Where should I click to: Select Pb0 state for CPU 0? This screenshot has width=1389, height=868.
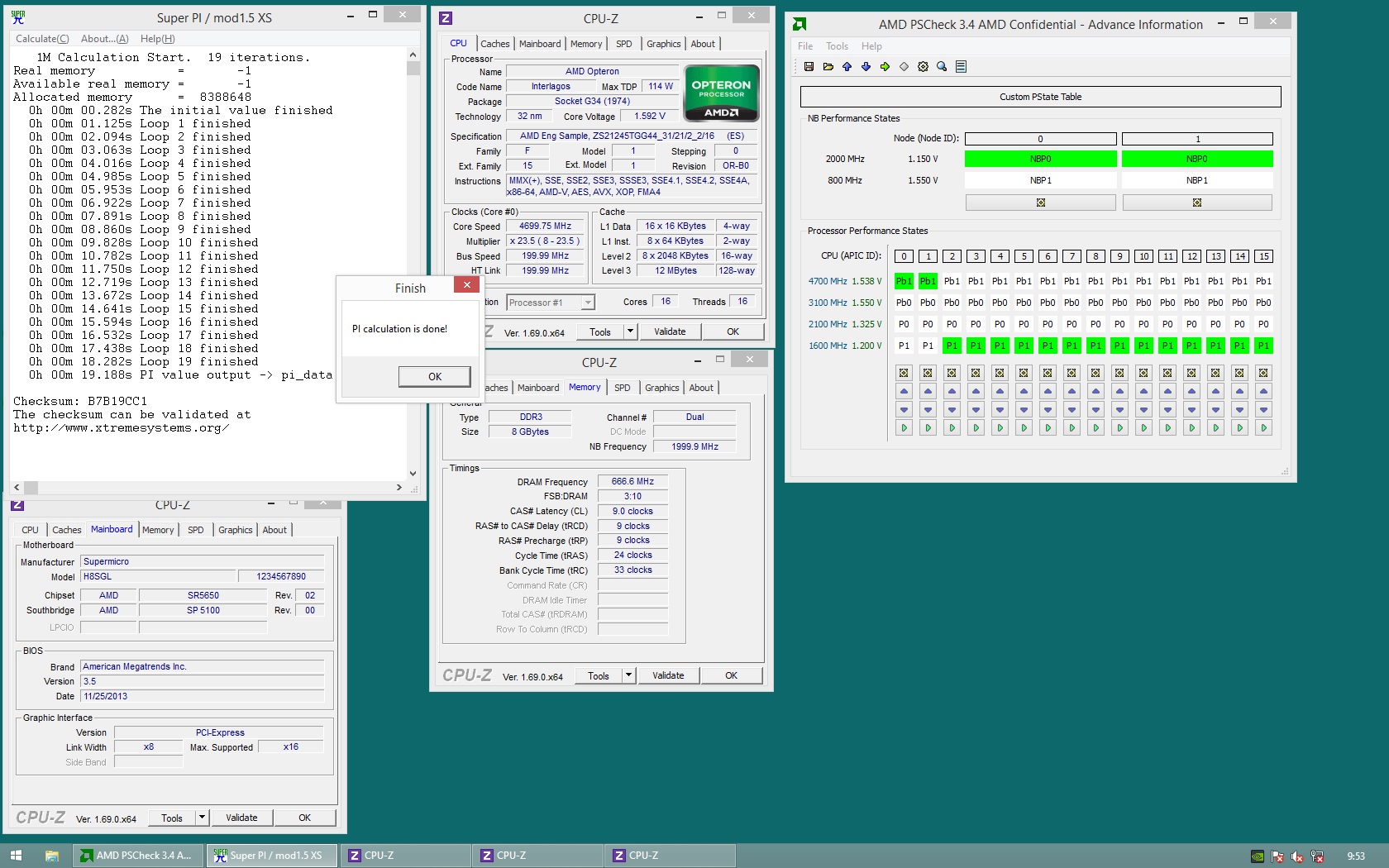tap(904, 303)
